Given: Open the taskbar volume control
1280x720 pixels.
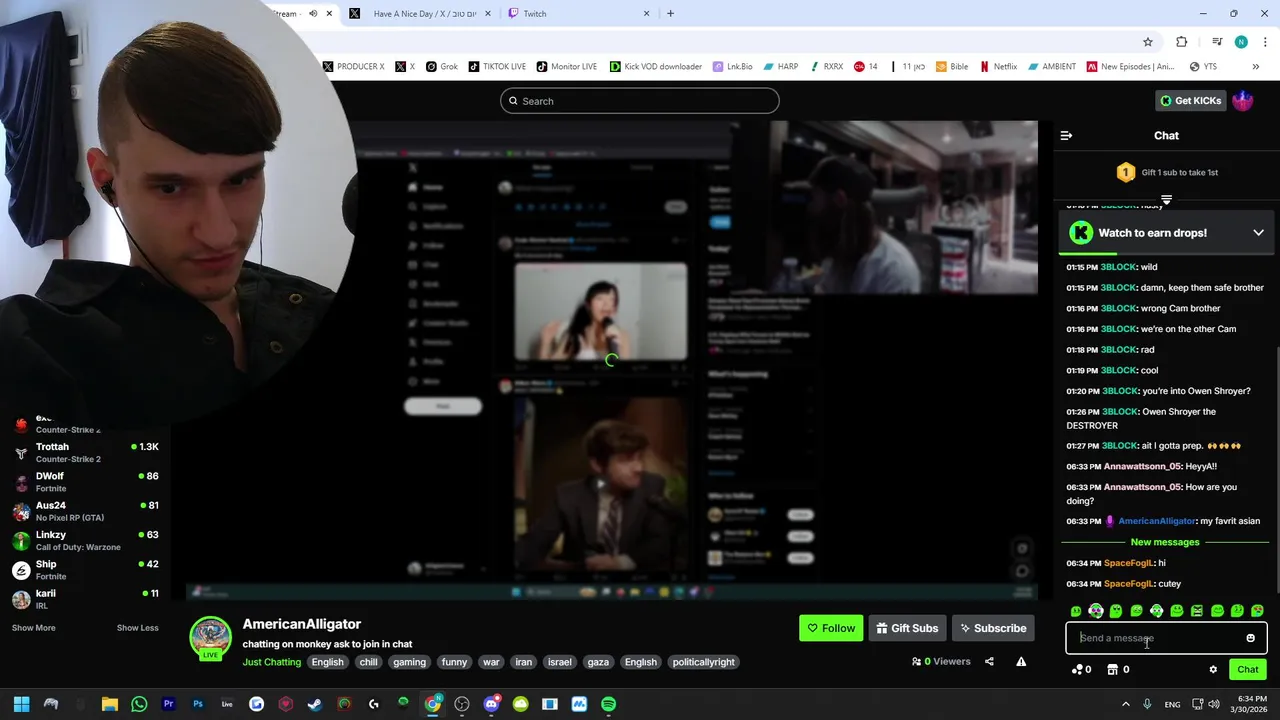Looking at the screenshot, I should 1213,704.
